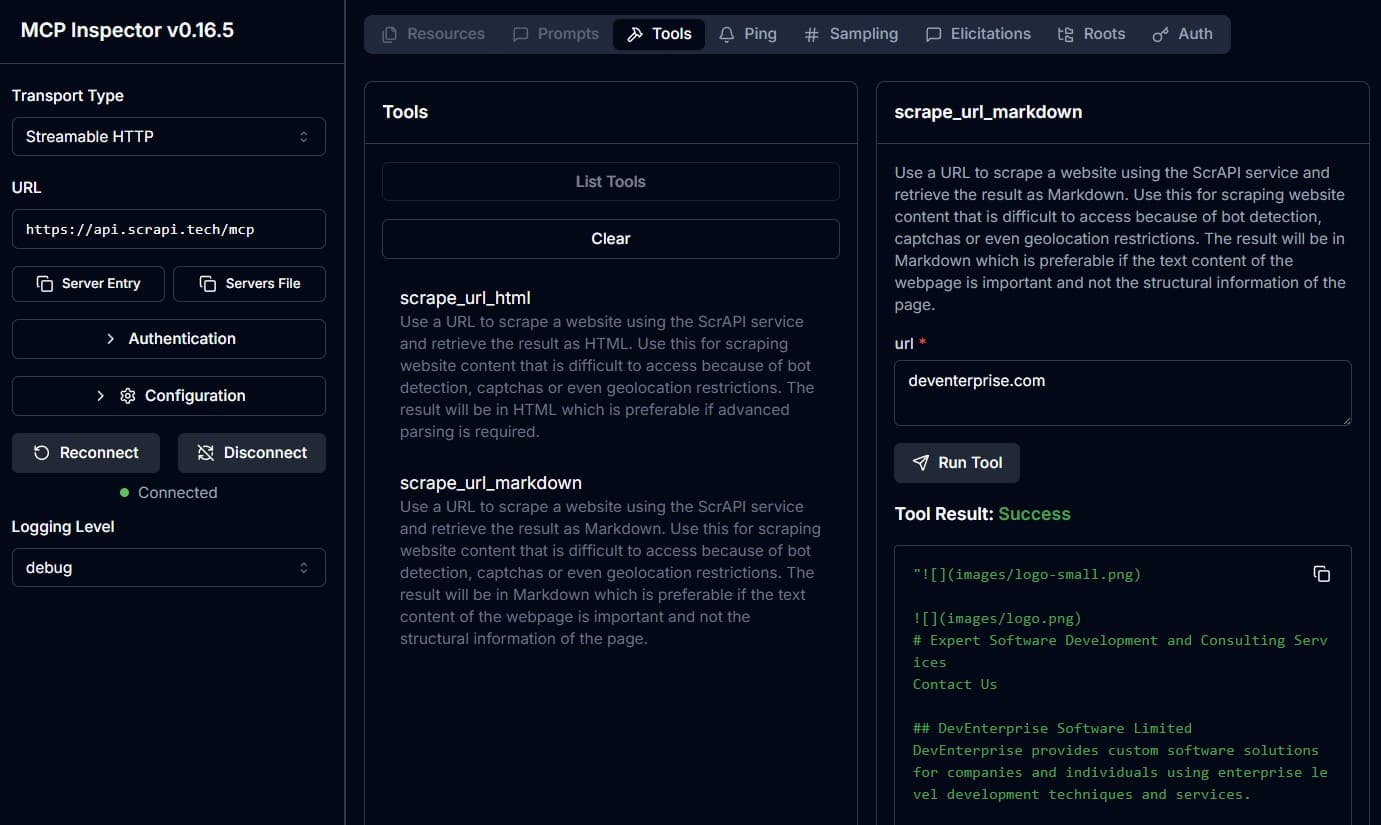Click the List Tools button

click(x=610, y=181)
